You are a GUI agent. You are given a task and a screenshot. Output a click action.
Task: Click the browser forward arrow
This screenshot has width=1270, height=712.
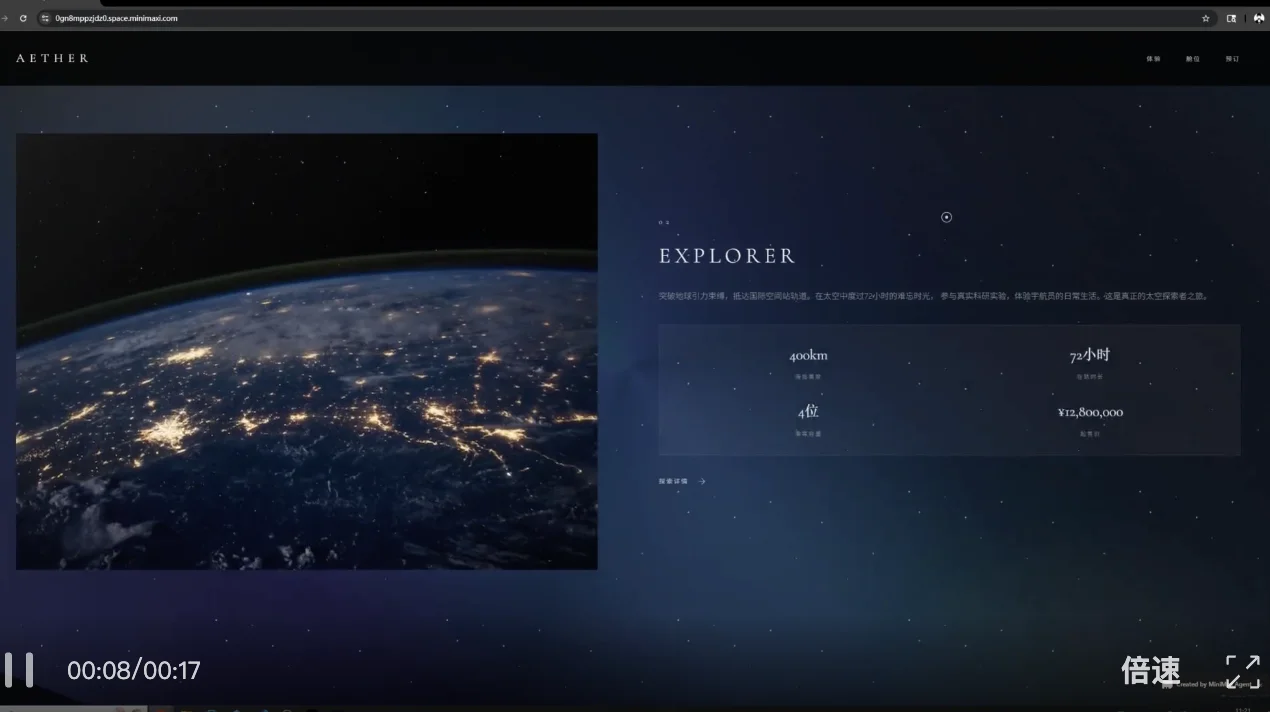(5, 18)
